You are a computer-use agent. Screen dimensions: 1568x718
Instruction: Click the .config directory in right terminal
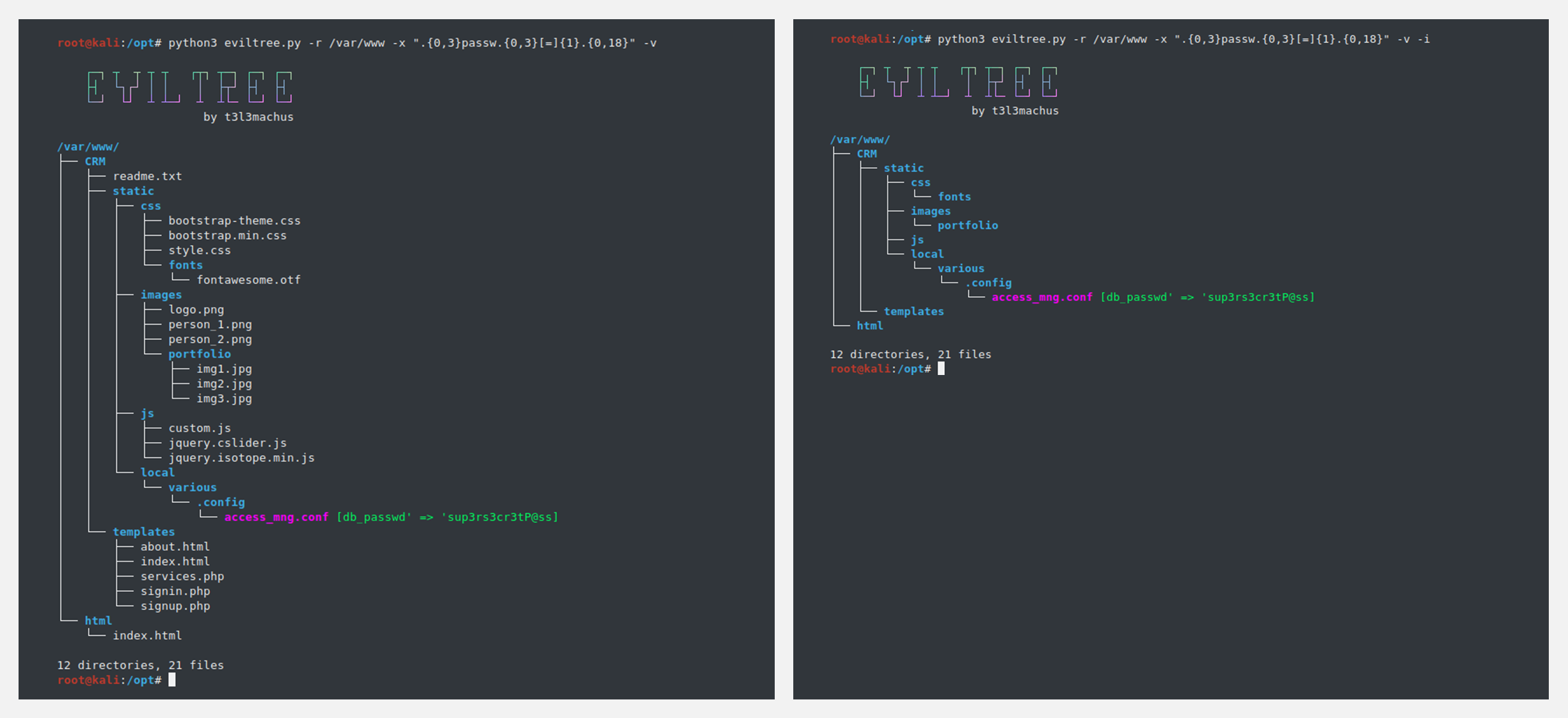[x=988, y=283]
